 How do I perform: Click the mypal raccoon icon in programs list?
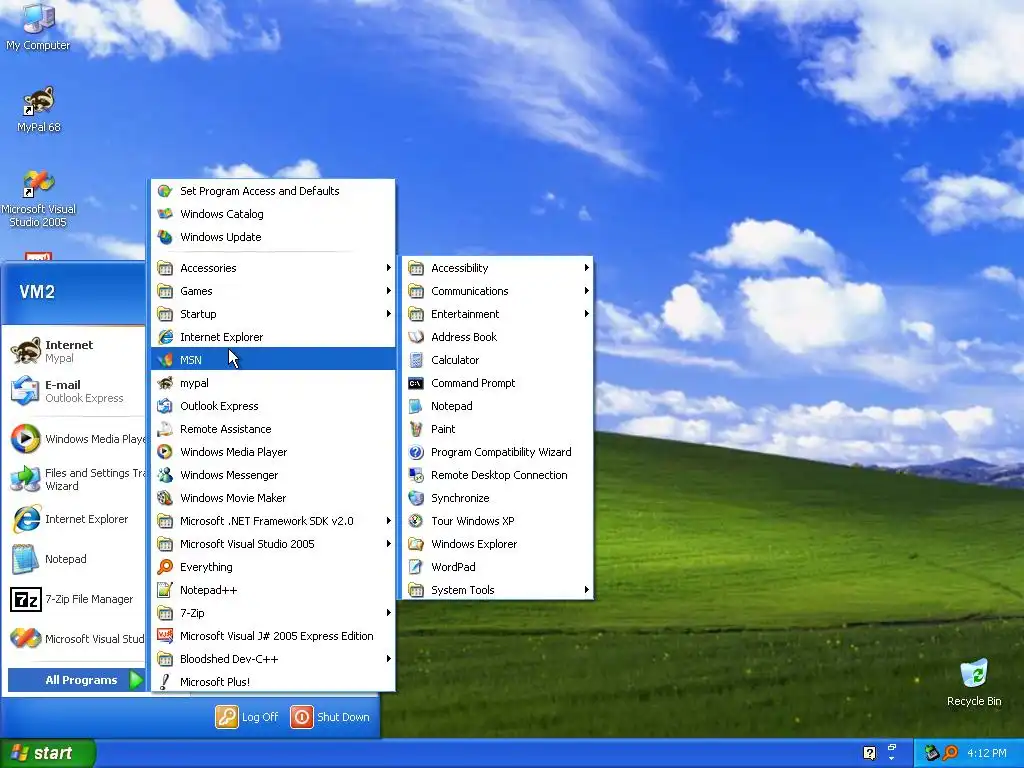point(165,383)
